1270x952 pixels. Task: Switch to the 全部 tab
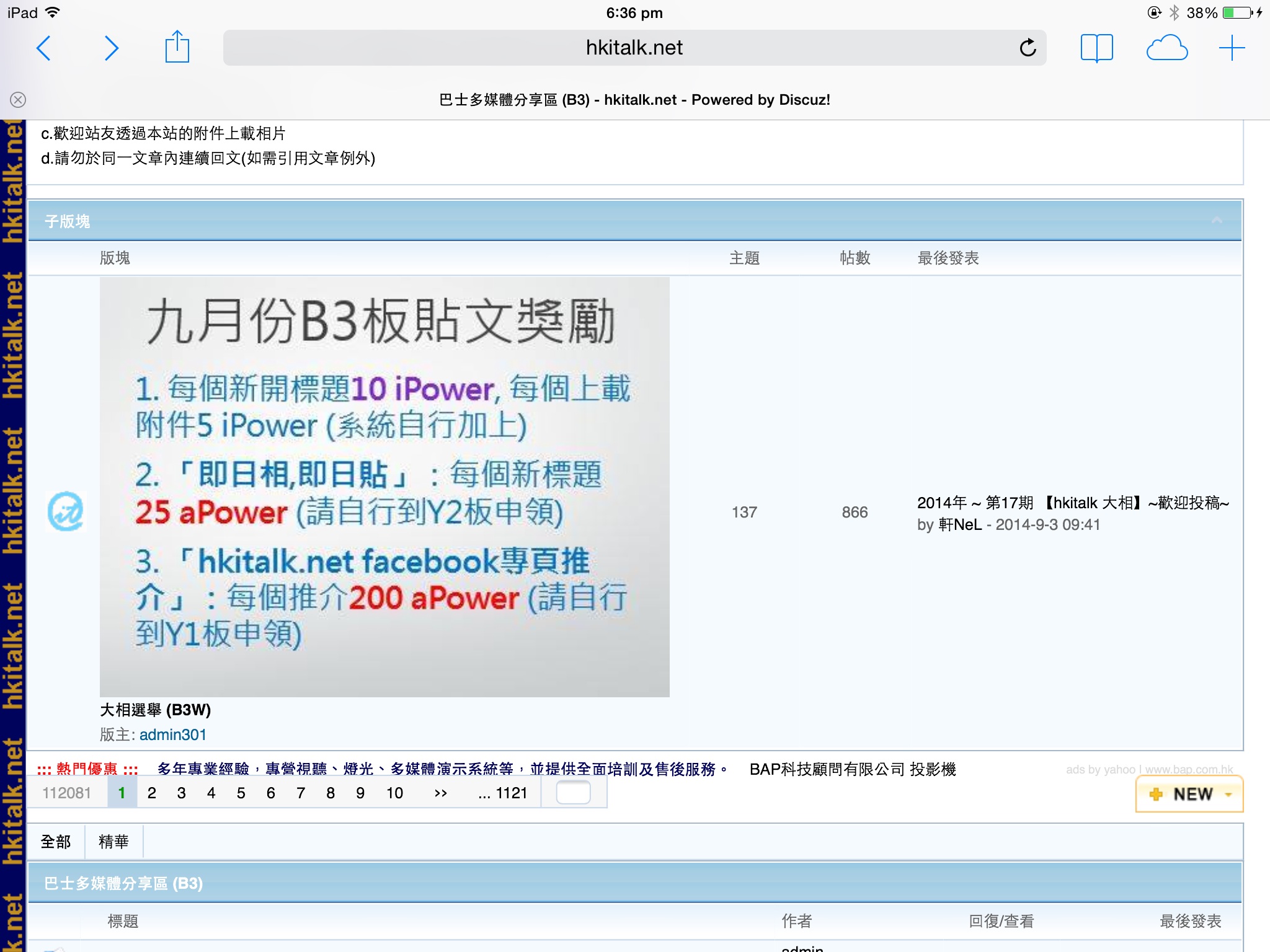[x=56, y=842]
